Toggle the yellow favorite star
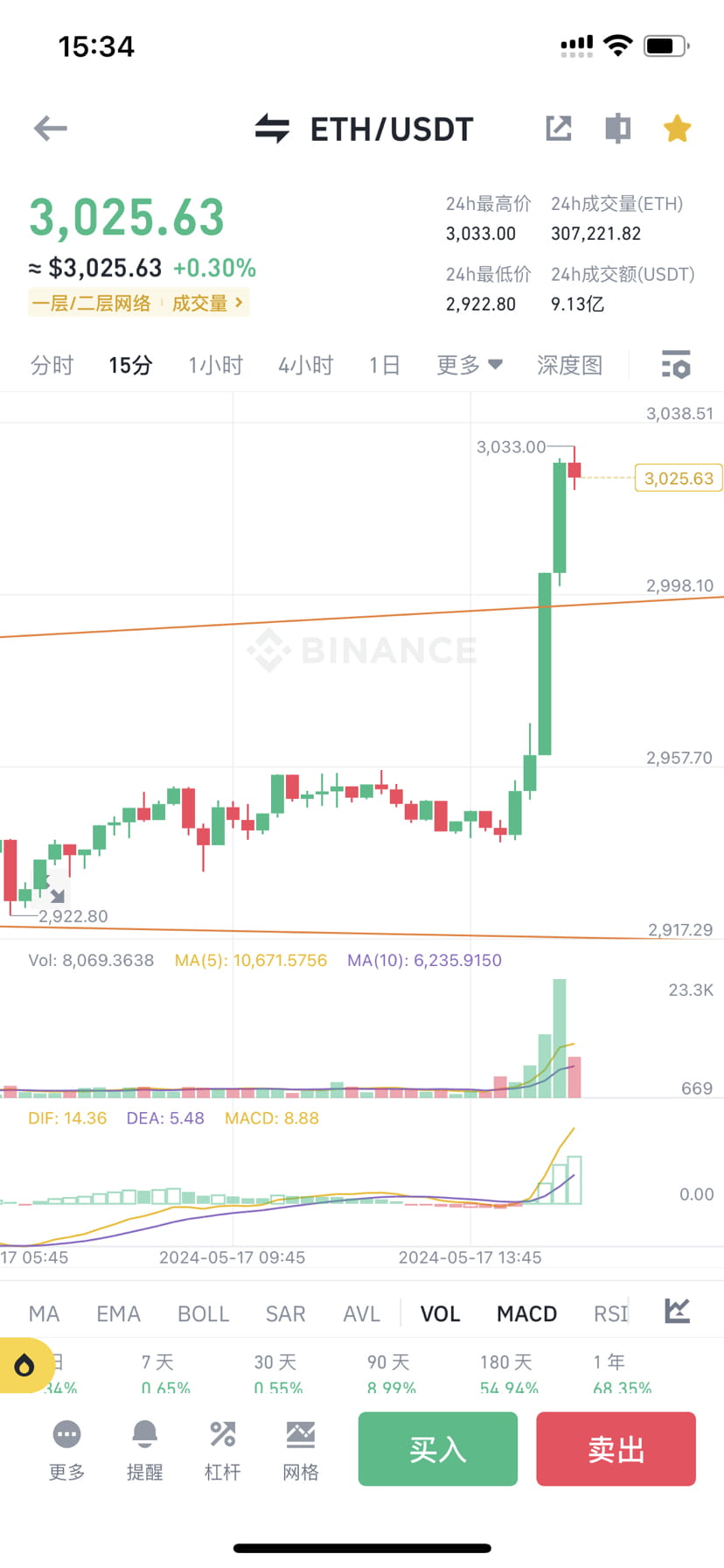 pos(677,129)
